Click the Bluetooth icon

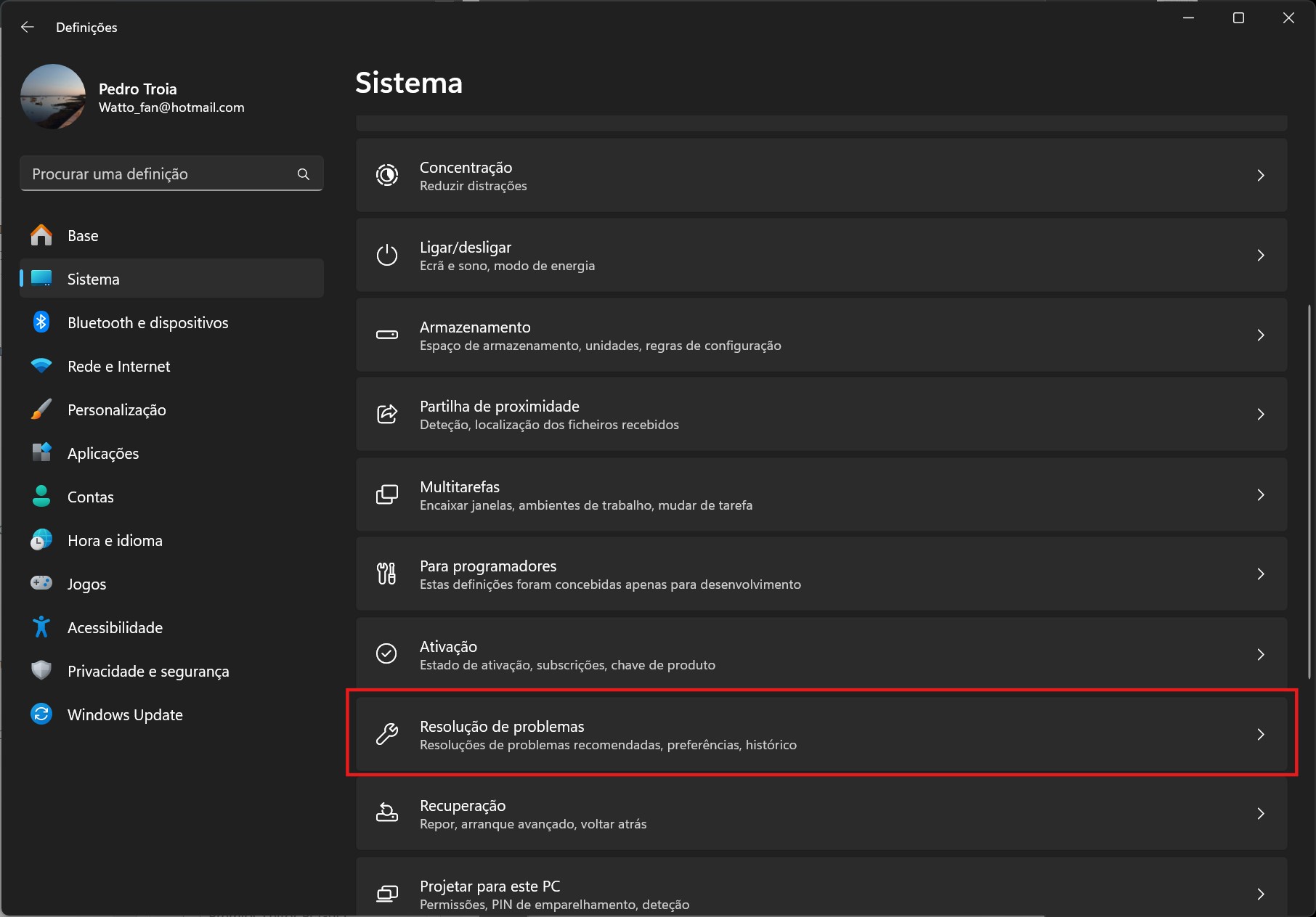pyautogui.click(x=41, y=322)
